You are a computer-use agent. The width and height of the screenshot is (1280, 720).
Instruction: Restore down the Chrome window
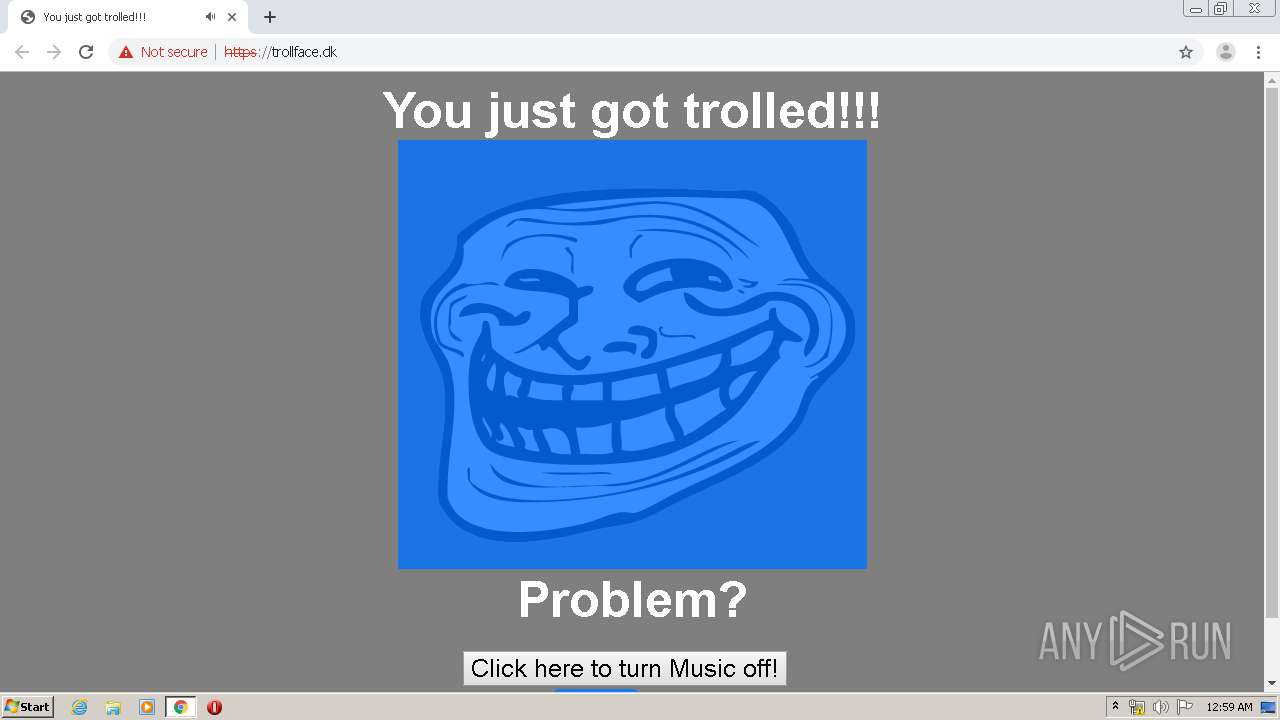tap(1221, 9)
